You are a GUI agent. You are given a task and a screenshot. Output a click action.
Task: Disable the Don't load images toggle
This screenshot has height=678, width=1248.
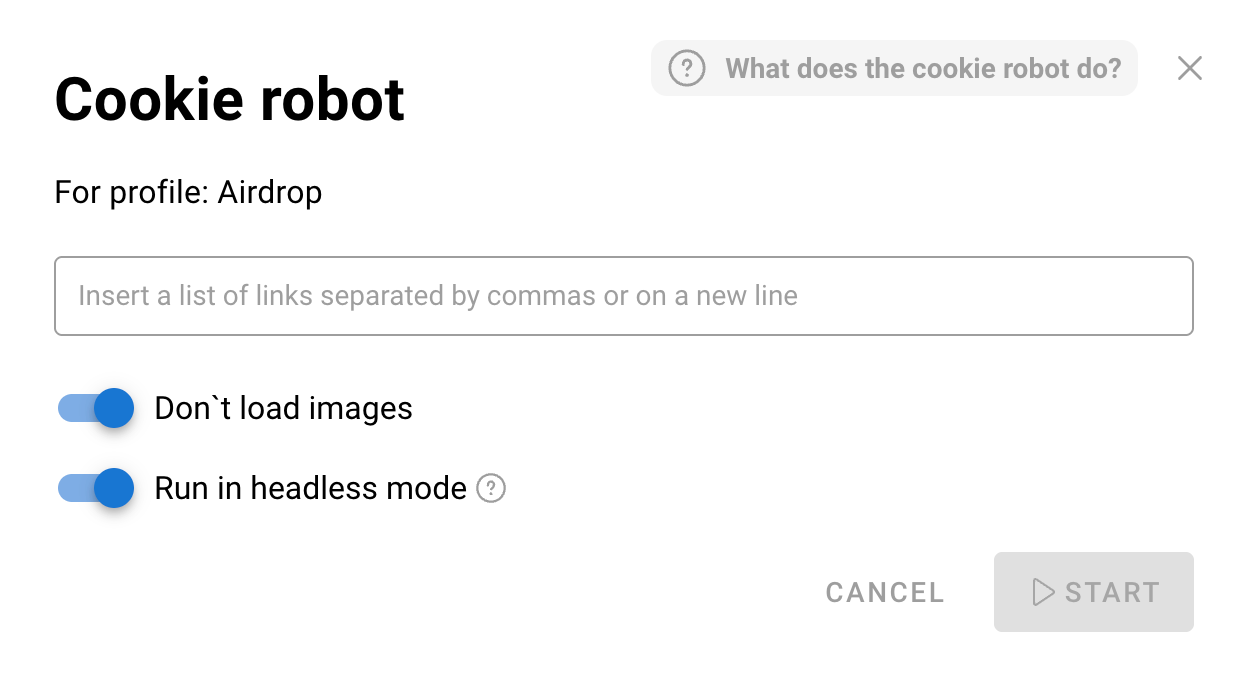click(96, 408)
